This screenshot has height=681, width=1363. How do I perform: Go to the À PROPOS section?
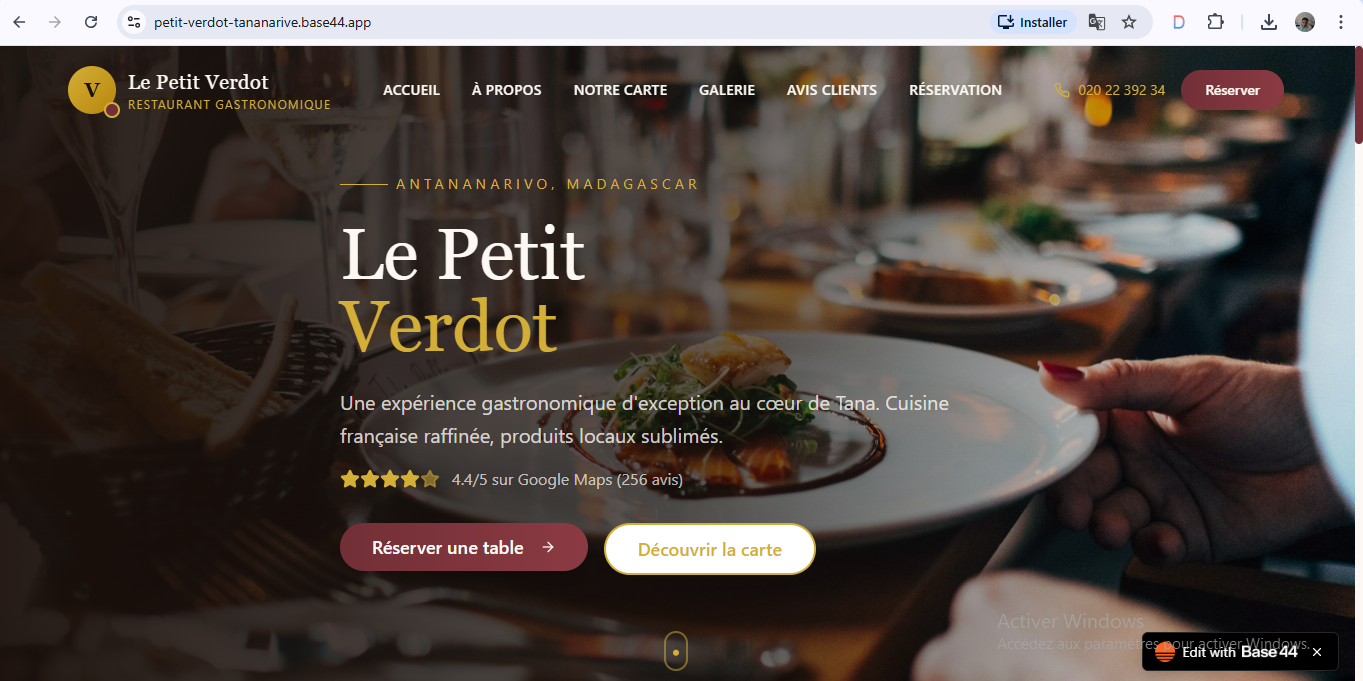[x=507, y=90]
